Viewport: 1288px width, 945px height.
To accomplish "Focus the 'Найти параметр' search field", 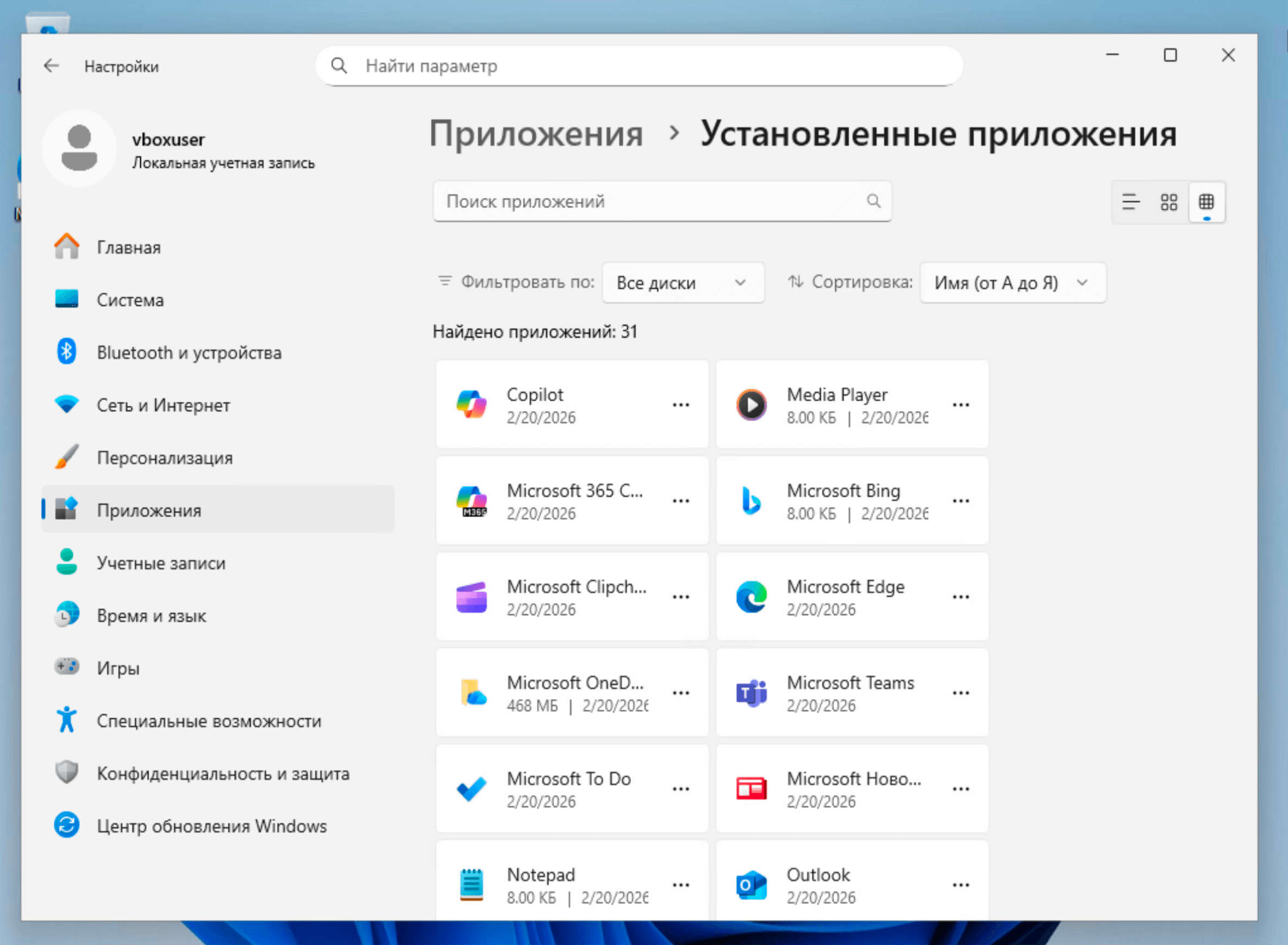I will (640, 66).
